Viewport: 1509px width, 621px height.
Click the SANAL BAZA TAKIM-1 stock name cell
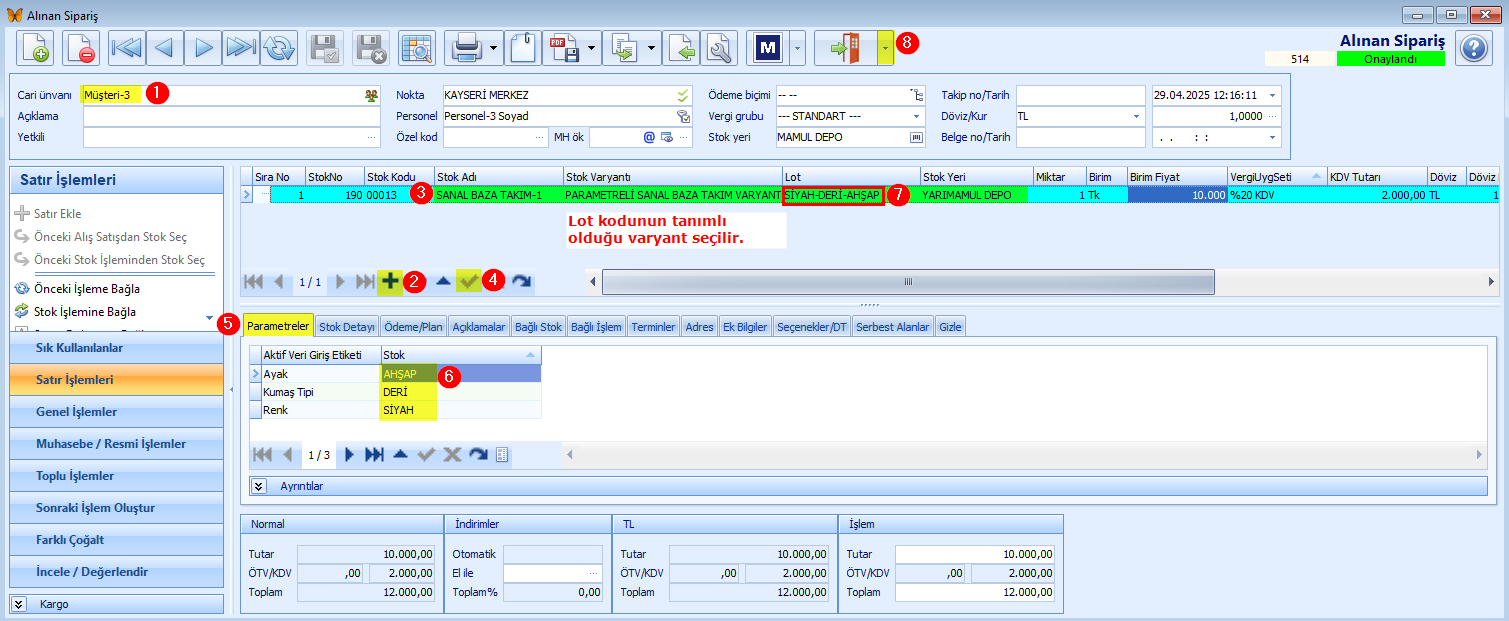[498, 195]
